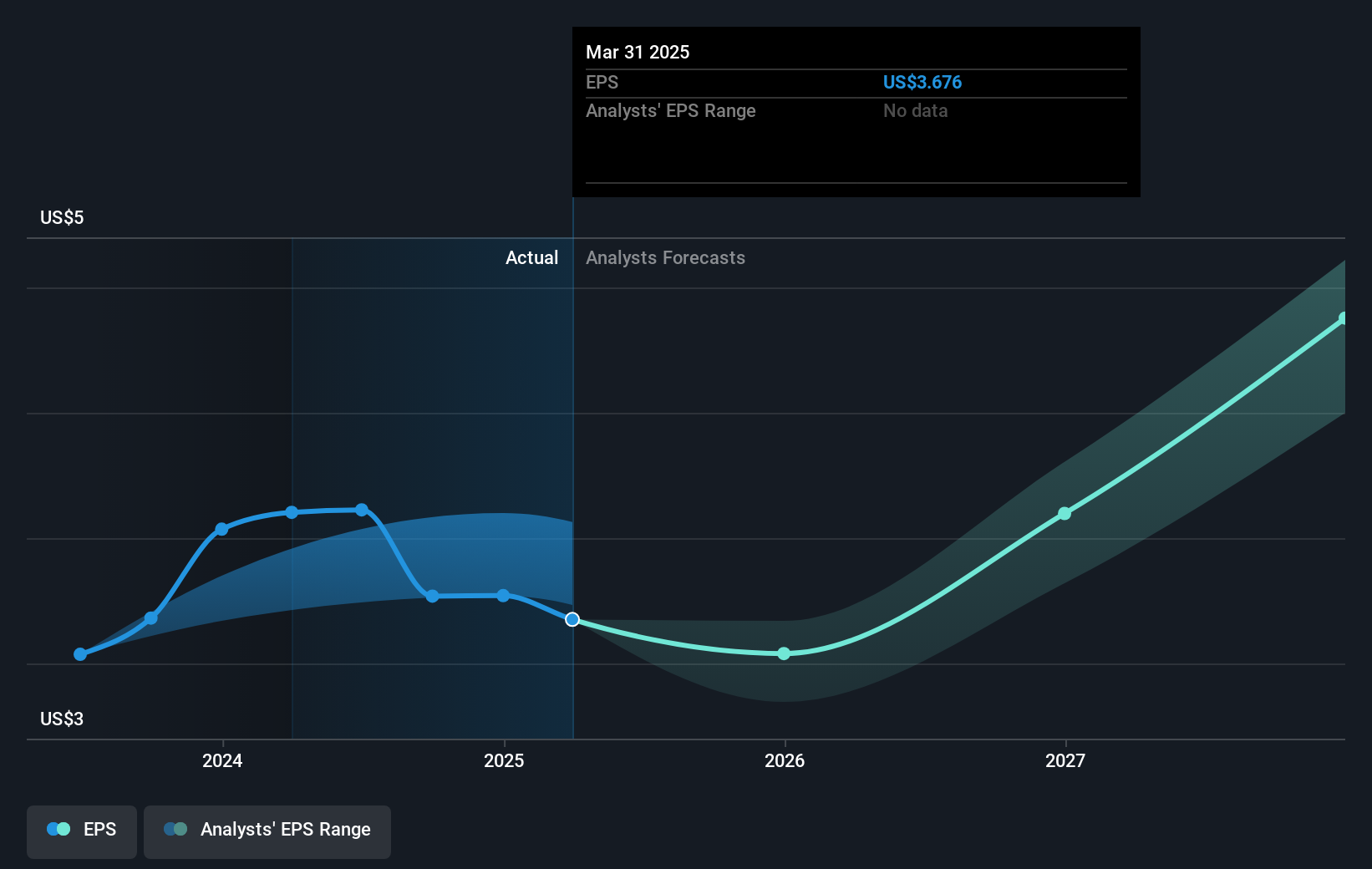Click the '2026' x-axis label
This screenshot has width=1372, height=869.
pyautogui.click(x=785, y=760)
